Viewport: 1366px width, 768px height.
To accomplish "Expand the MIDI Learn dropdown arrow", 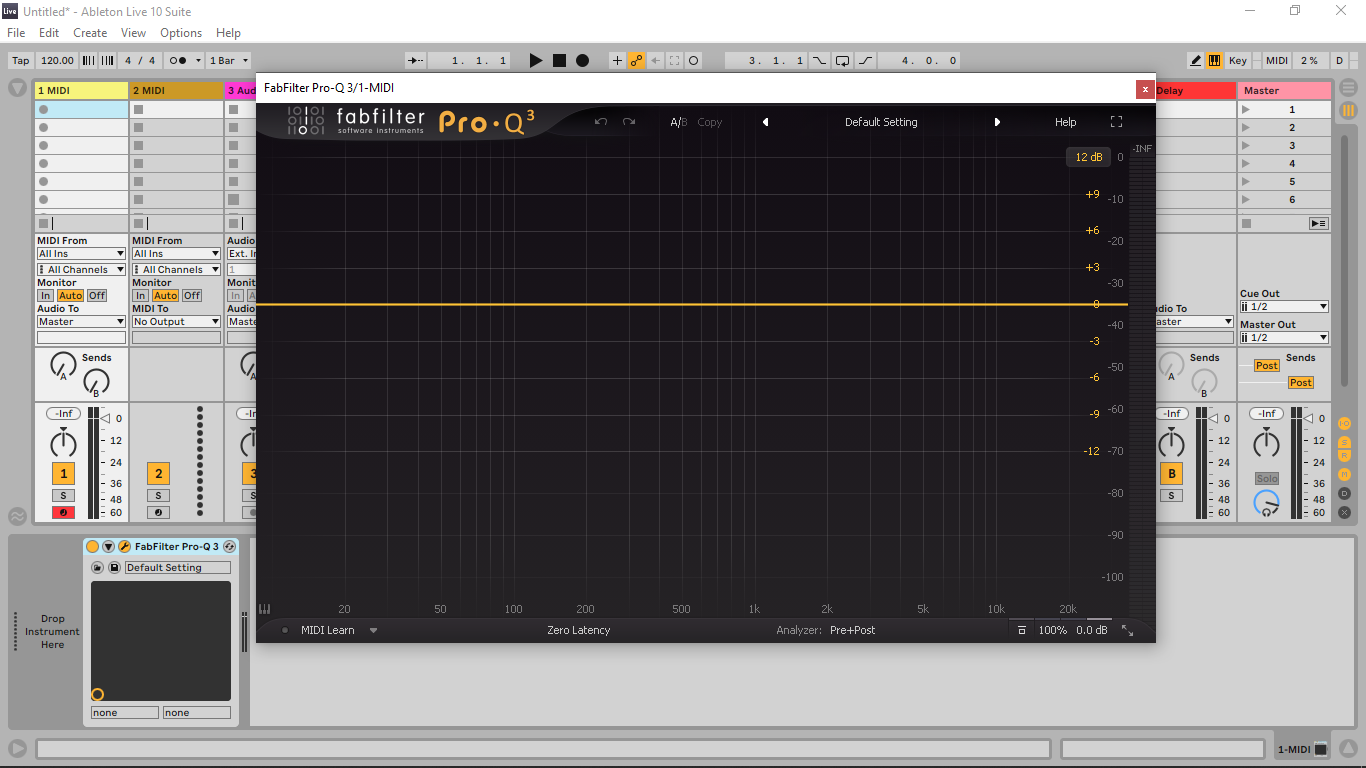I will (x=374, y=630).
